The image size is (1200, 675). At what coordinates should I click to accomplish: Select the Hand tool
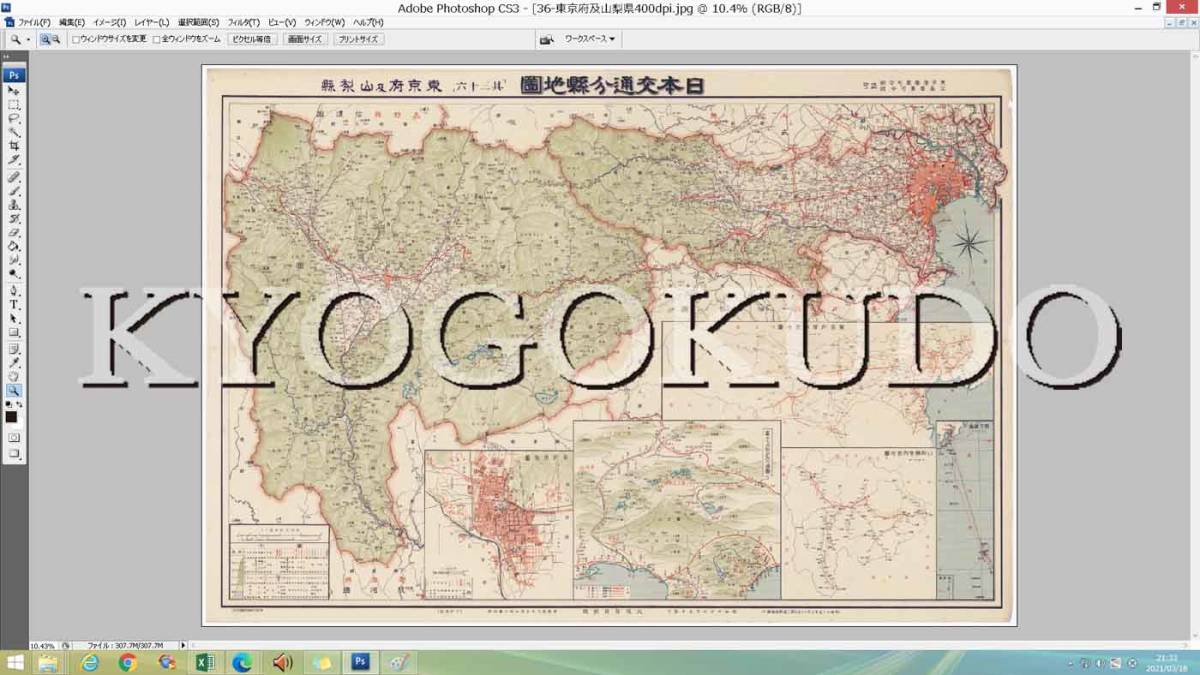(x=14, y=376)
